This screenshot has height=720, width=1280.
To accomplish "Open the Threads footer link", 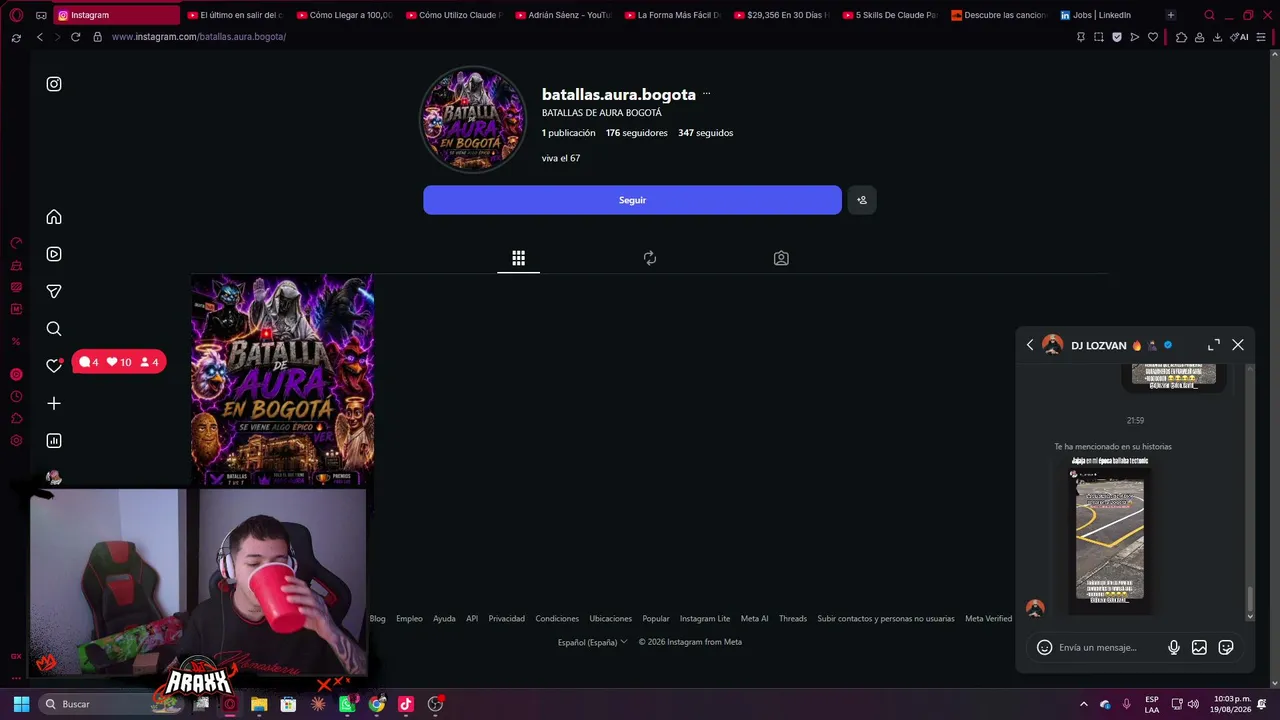I will (793, 619).
